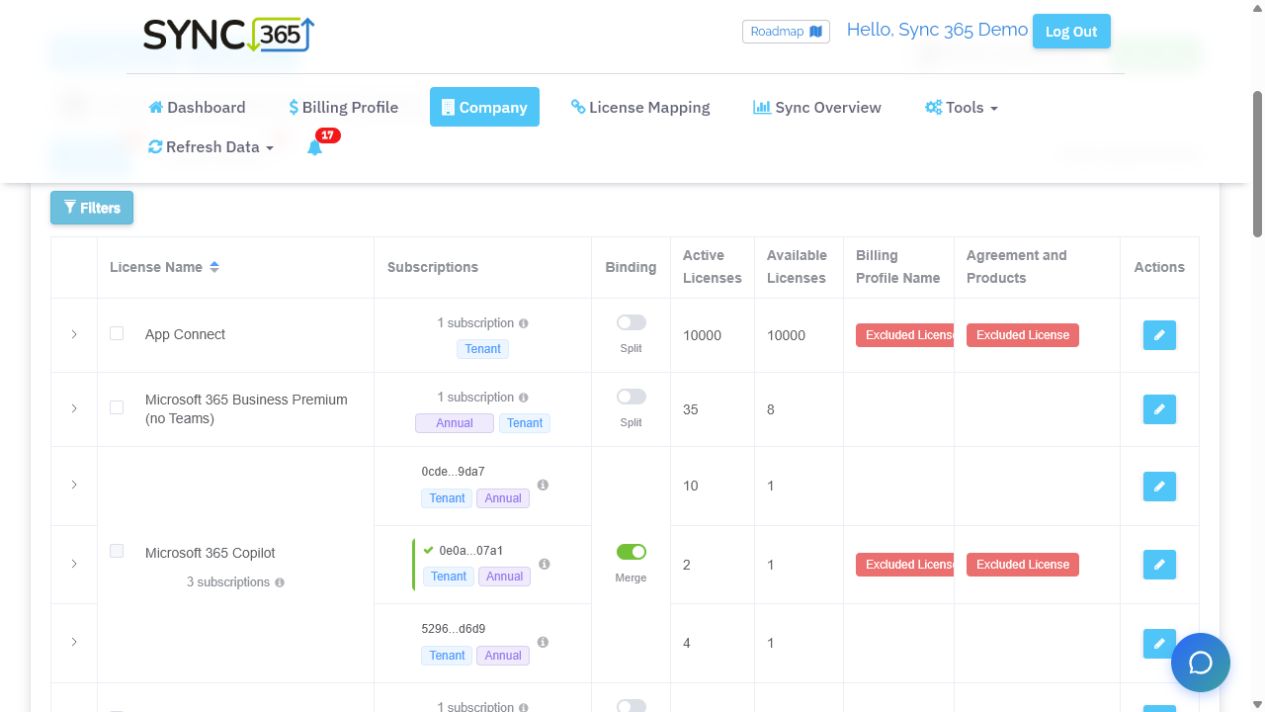The height and width of the screenshot is (712, 1265).
Task: Select the Company tab
Action: tap(484, 107)
